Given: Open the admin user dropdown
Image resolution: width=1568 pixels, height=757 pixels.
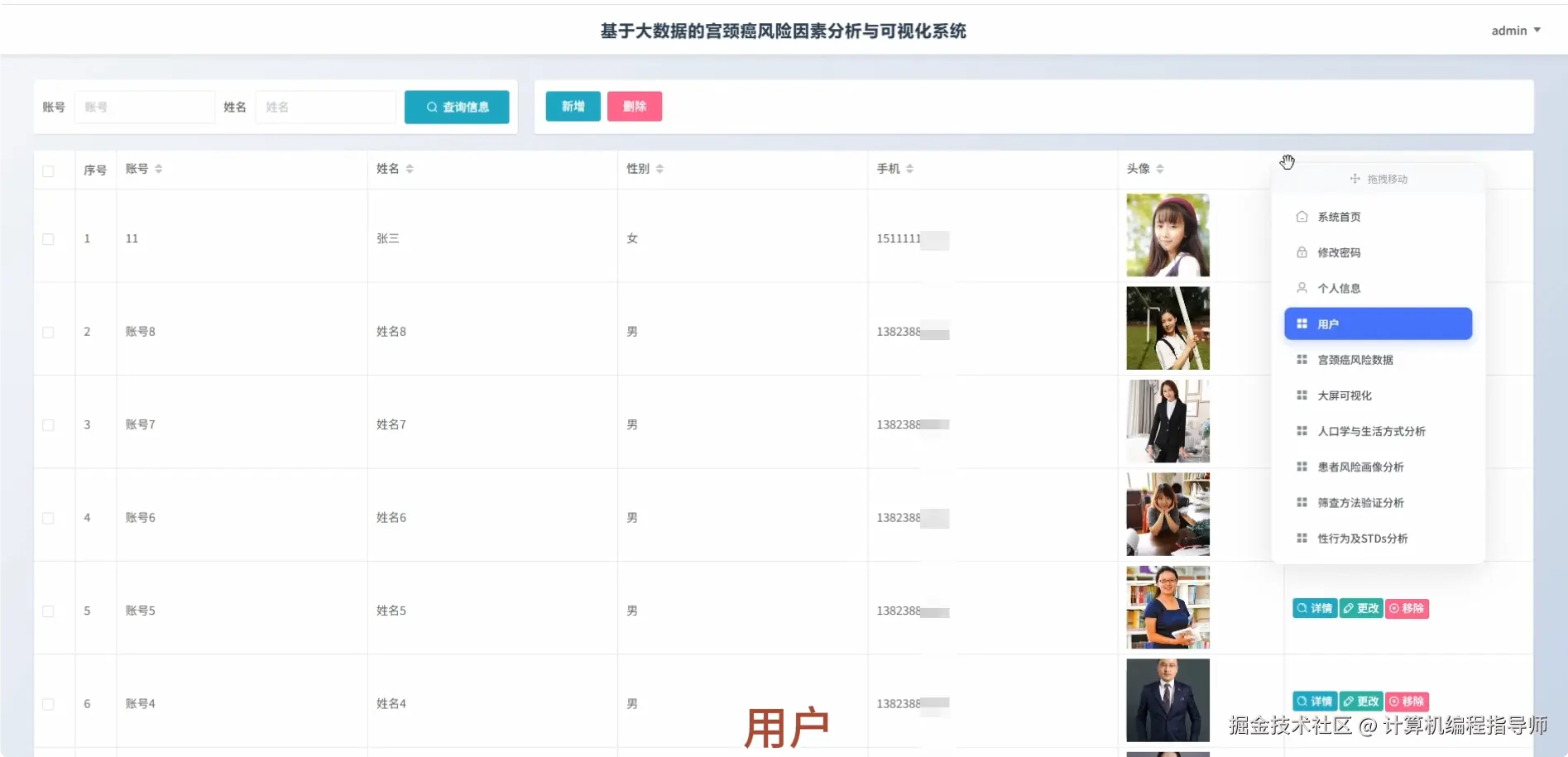Looking at the screenshot, I should [x=1516, y=31].
